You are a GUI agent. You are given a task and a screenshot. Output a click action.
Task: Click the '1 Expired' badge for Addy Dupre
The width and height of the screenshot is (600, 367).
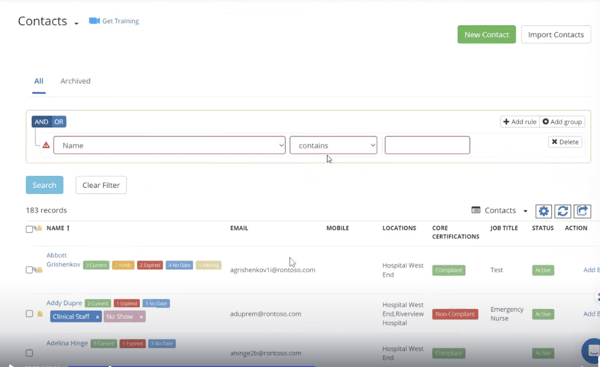(127, 303)
